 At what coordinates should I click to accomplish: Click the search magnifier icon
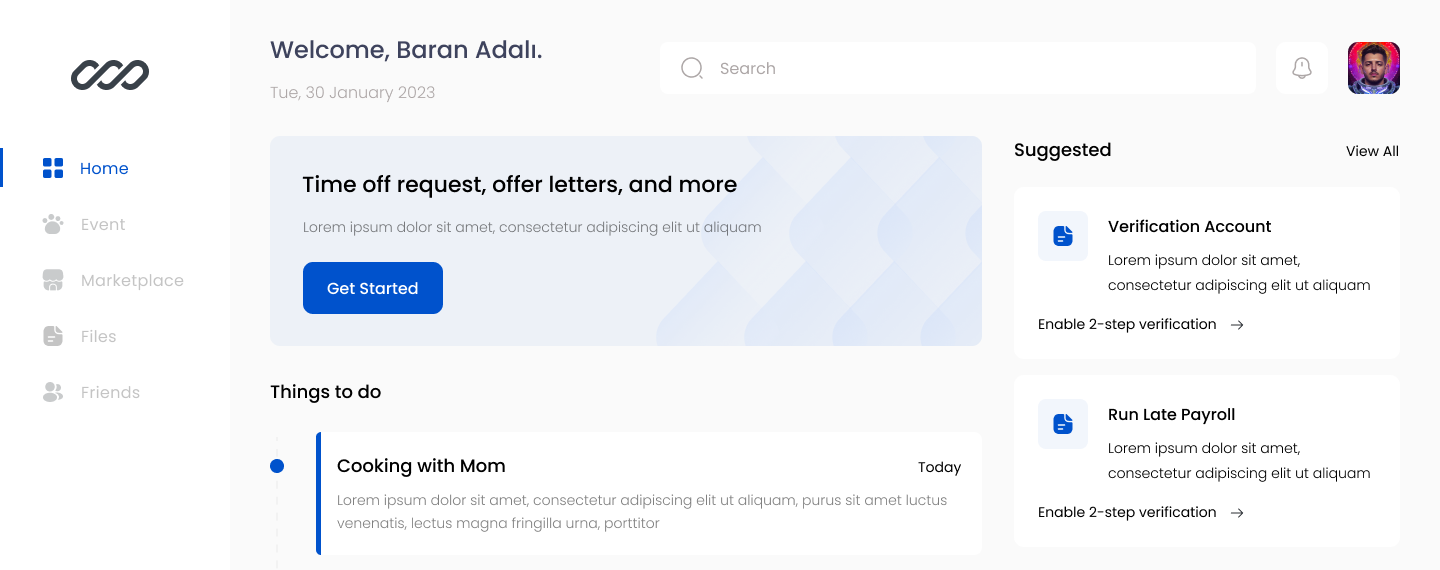point(692,68)
